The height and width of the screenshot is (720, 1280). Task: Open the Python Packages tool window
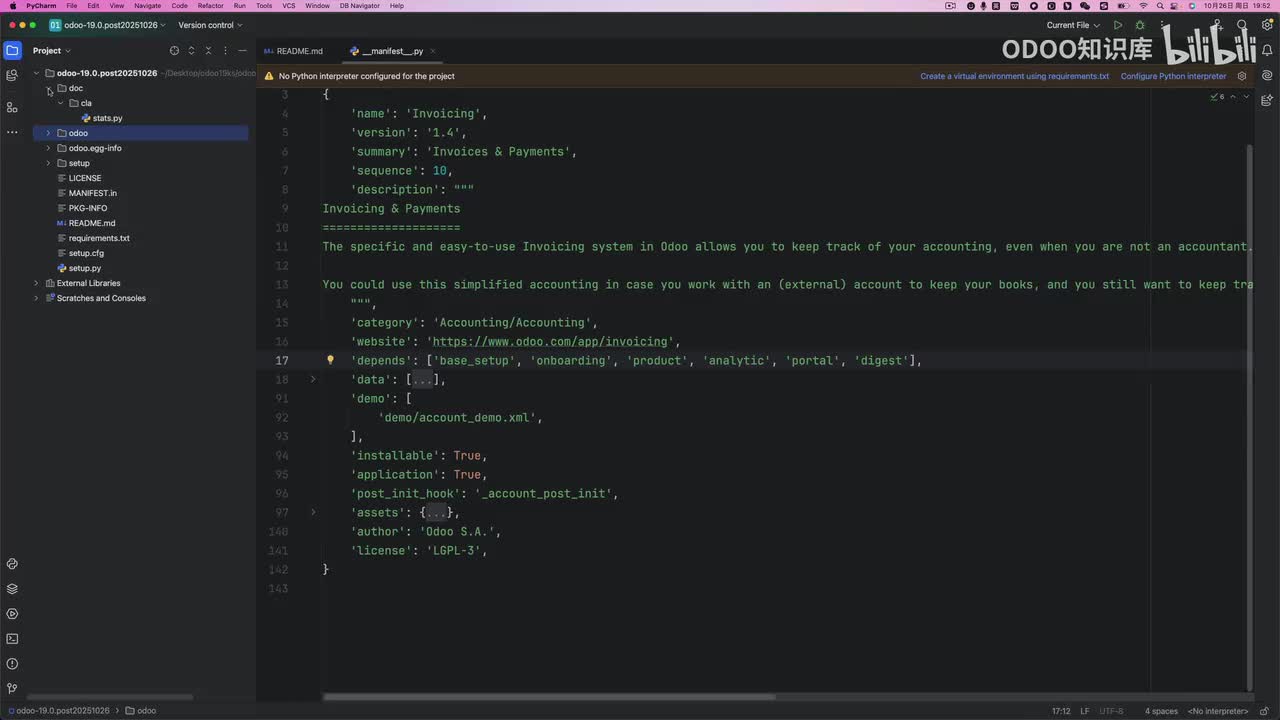(12, 589)
